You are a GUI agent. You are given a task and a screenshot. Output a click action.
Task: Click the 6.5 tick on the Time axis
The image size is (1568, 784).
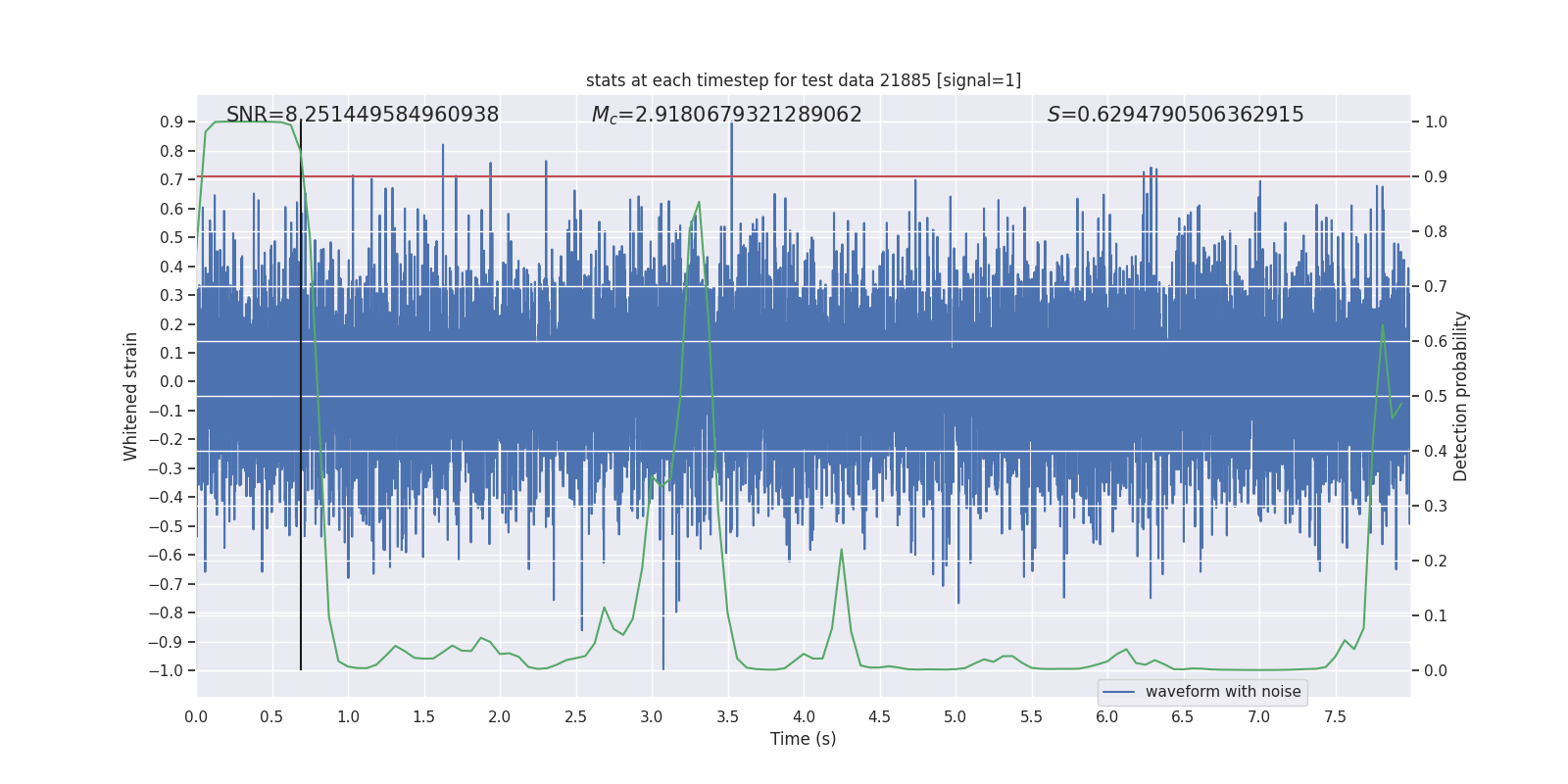[x=1183, y=716]
